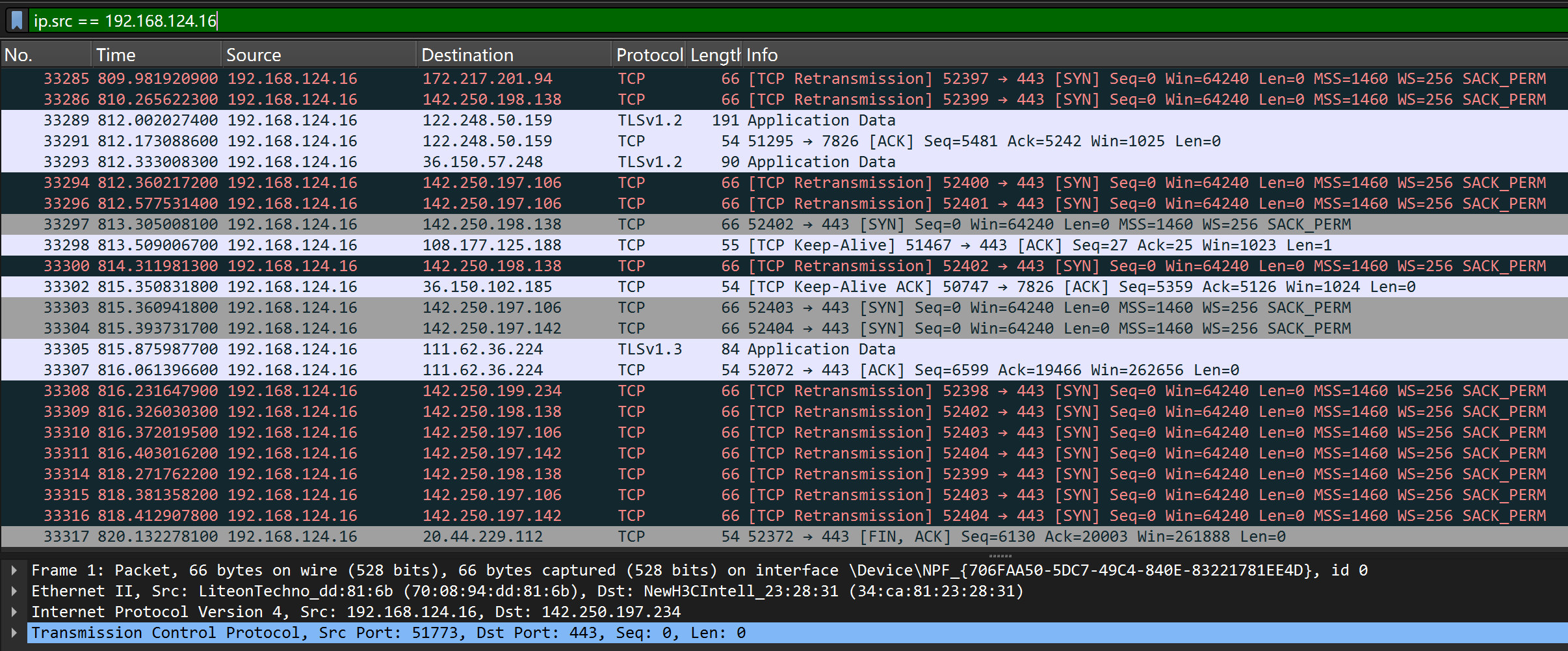The height and width of the screenshot is (651, 1568).
Task: Click the Source column header
Action: (319, 55)
